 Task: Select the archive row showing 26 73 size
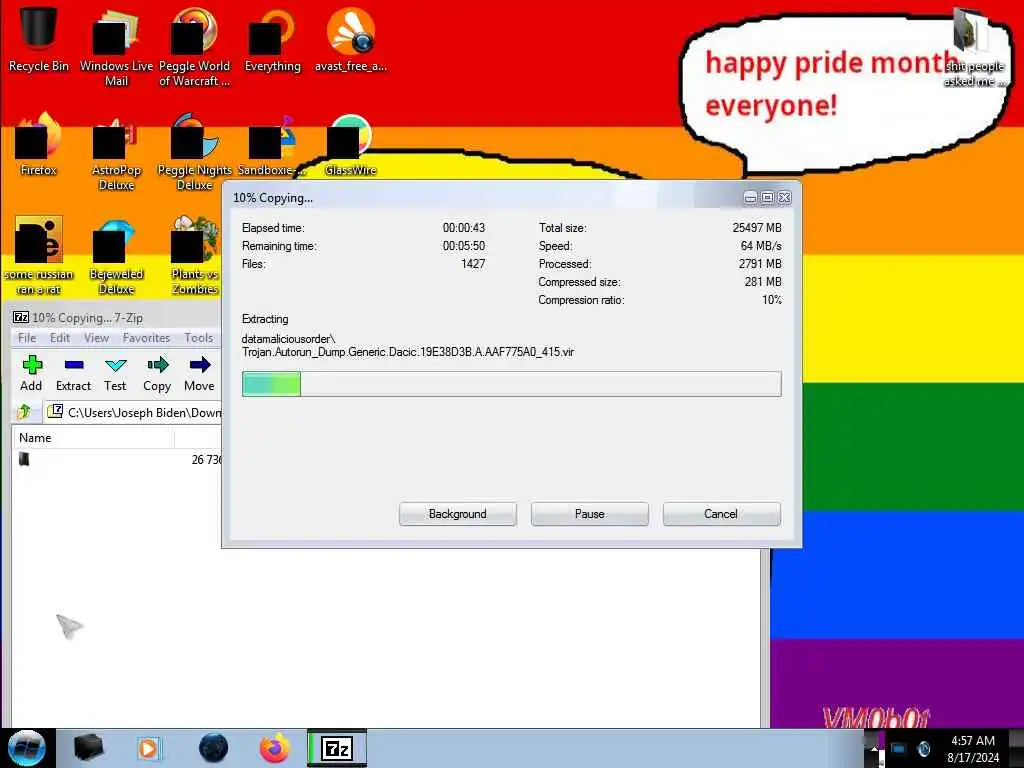pos(116,460)
